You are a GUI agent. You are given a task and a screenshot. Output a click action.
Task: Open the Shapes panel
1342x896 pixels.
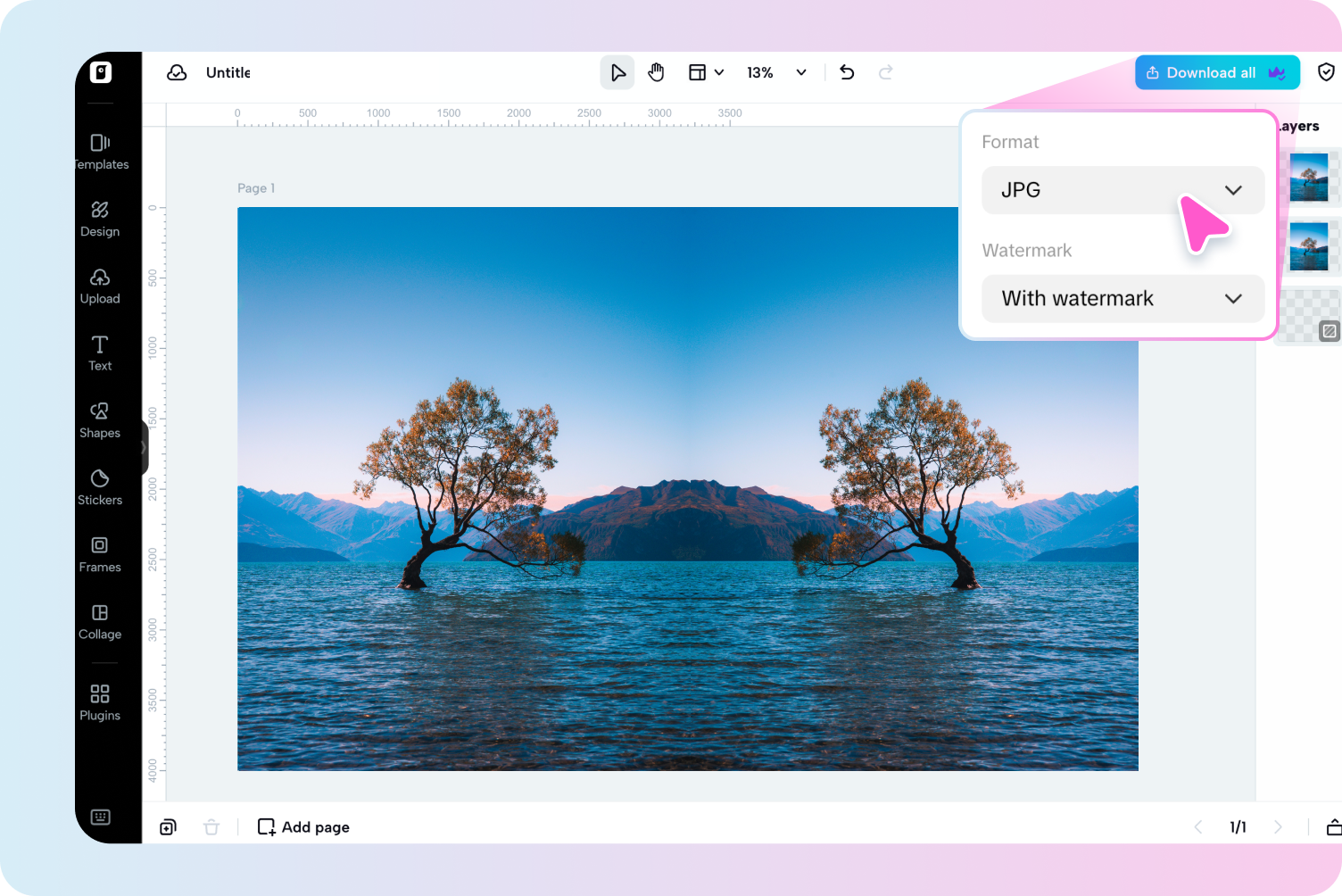(x=100, y=420)
